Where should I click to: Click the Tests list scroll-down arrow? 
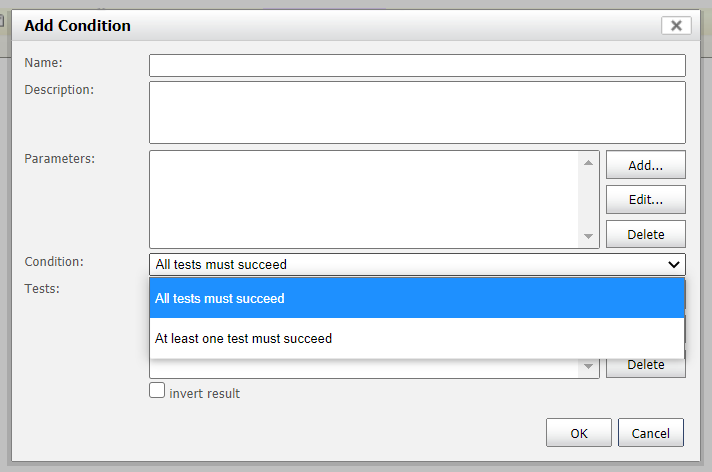(588, 366)
